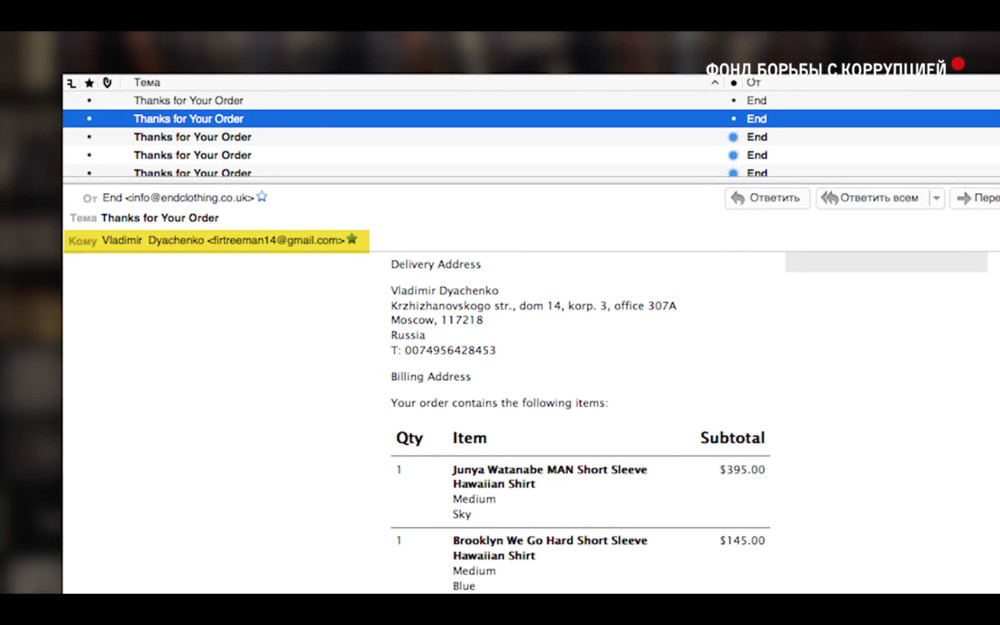The height and width of the screenshot is (625, 1000).
Task: Click the Moscow, 117218 line
Action: 437,320
